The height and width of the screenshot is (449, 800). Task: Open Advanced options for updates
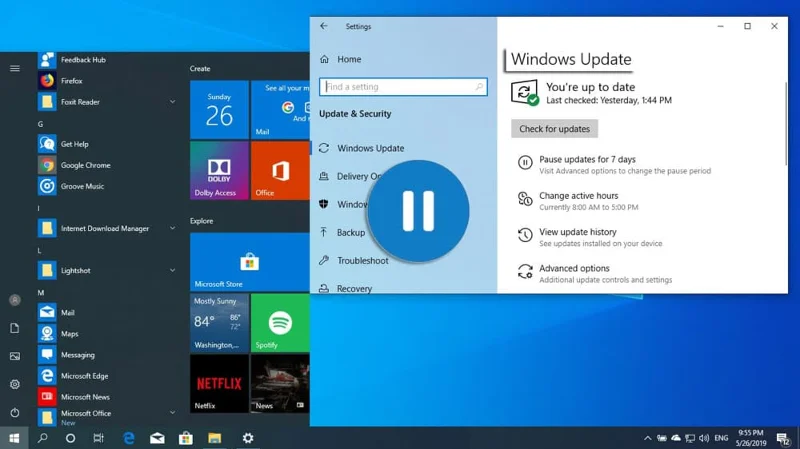pos(595,273)
